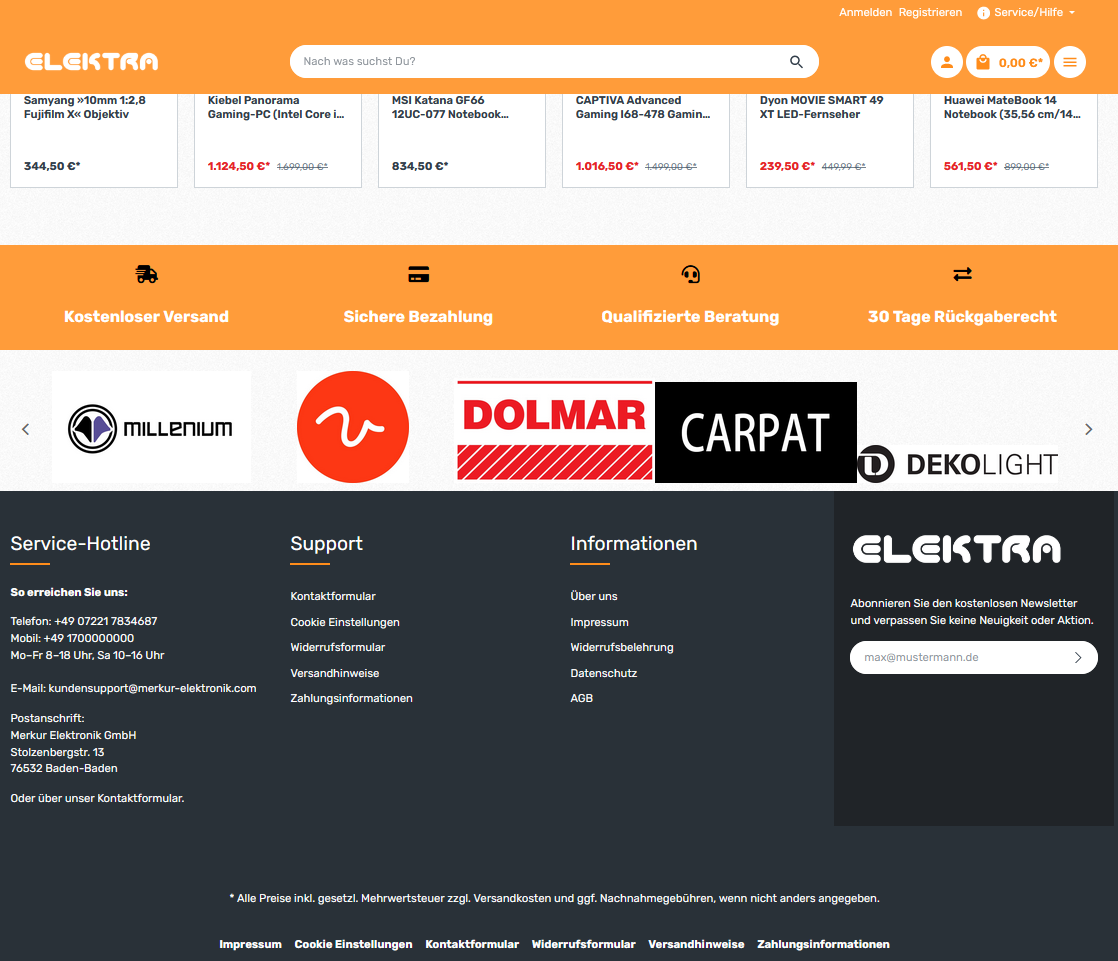Click Qualifizierte Beratung text
This screenshot has height=961, width=1118.
coord(690,317)
